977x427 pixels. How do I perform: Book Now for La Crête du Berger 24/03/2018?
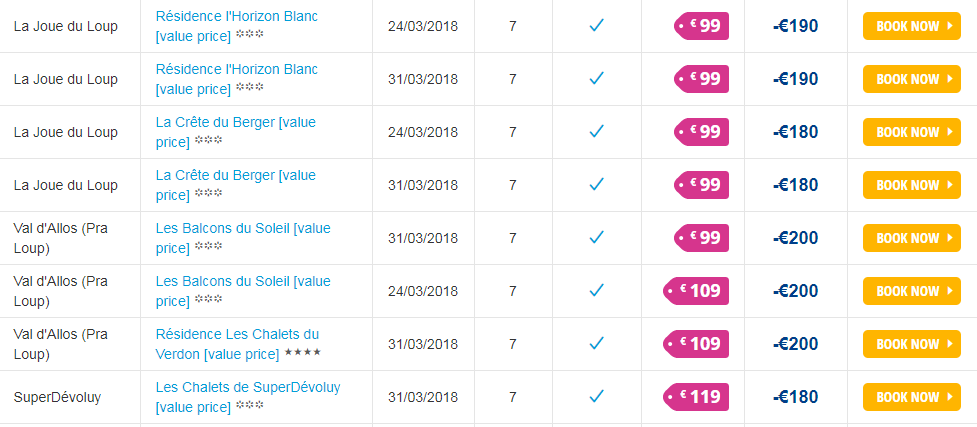point(912,132)
